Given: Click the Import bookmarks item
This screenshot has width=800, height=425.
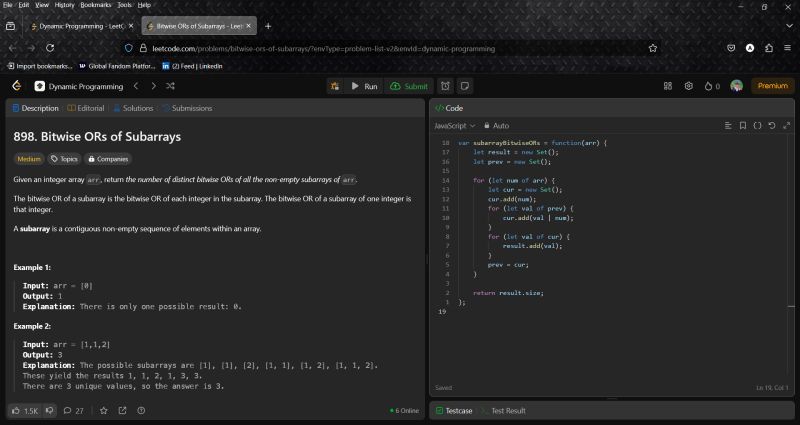Looking at the screenshot, I should (40, 66).
